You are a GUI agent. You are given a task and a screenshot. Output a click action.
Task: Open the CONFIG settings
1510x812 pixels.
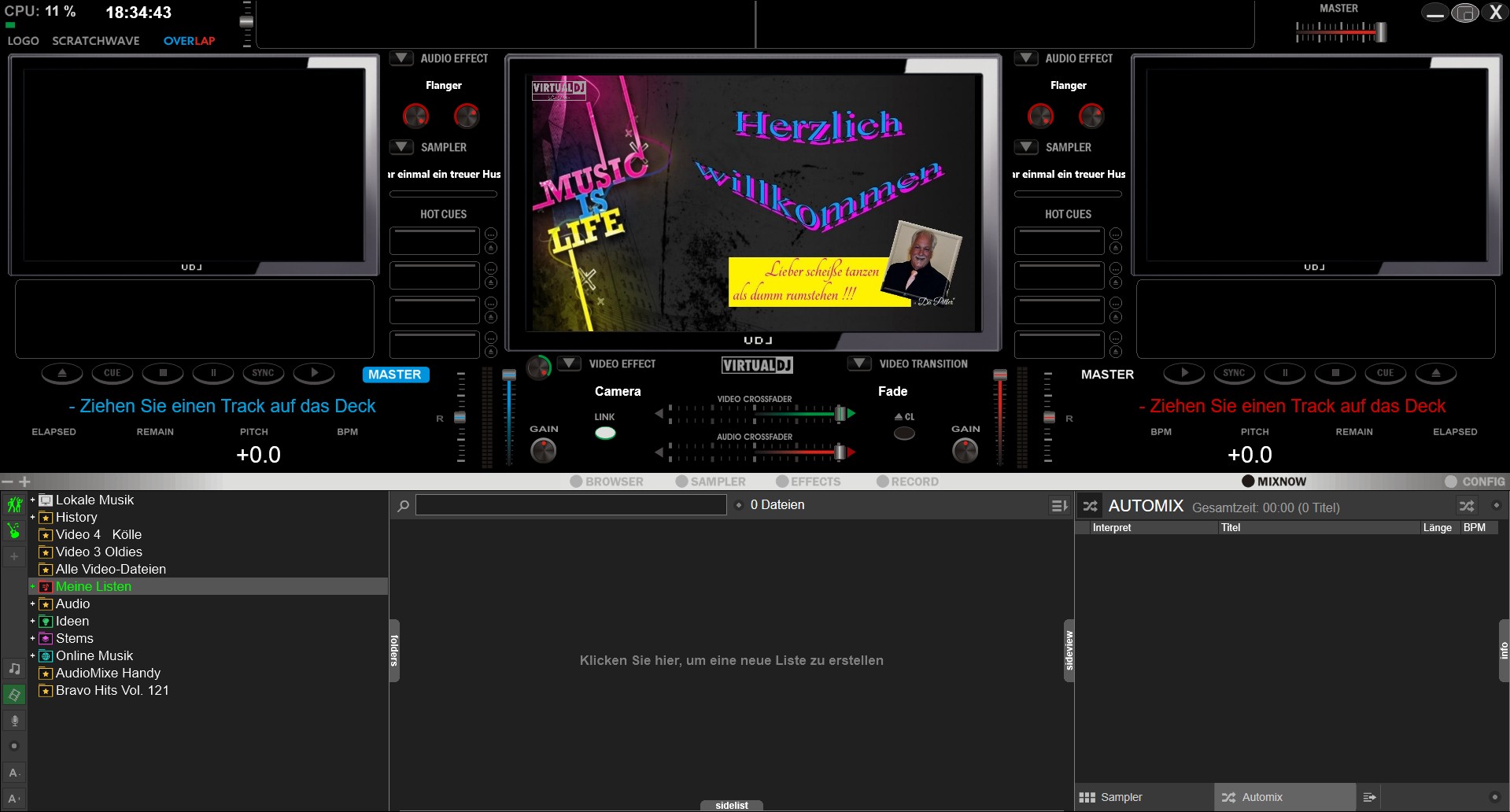[1475, 482]
